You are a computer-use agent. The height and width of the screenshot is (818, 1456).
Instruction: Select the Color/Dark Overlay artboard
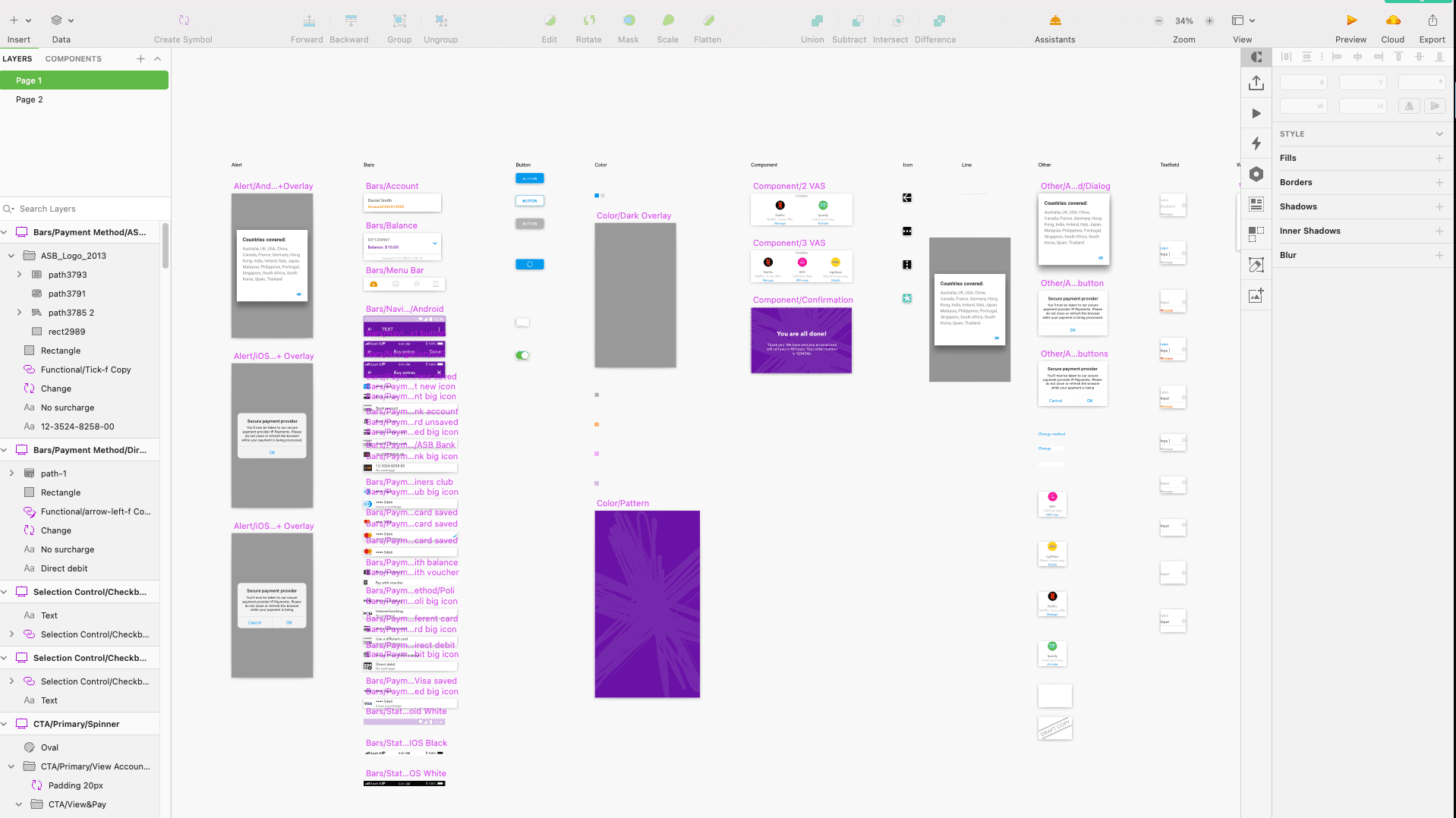[x=635, y=295]
